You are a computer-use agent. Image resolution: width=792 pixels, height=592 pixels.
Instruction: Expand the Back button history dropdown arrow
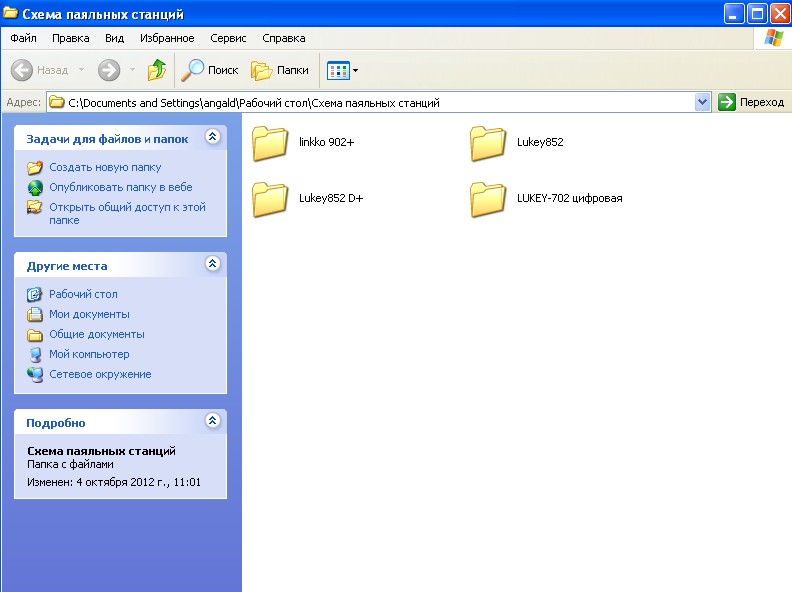(82, 70)
